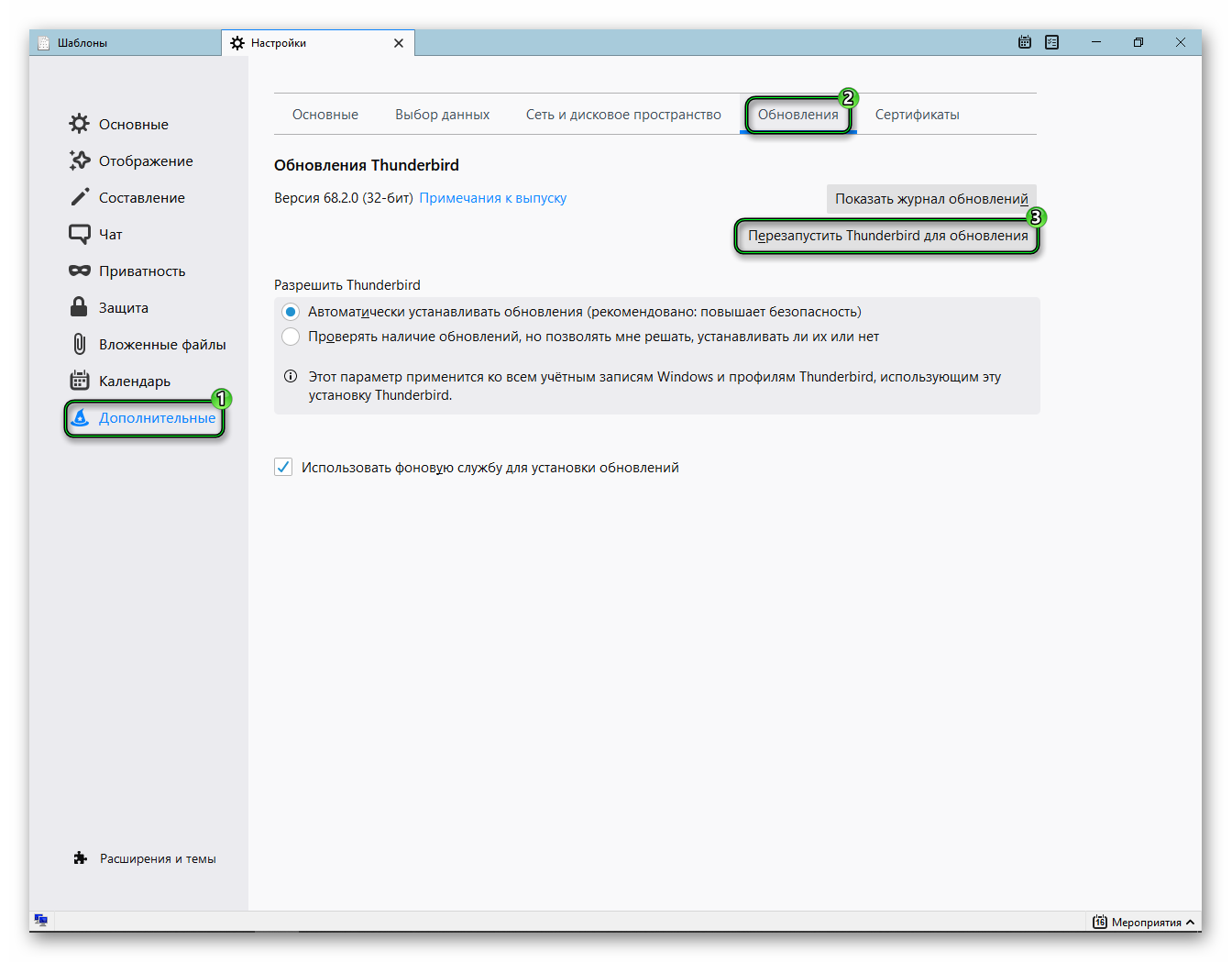Select the Составление category label
The height and width of the screenshot is (962, 1232).
(142, 197)
